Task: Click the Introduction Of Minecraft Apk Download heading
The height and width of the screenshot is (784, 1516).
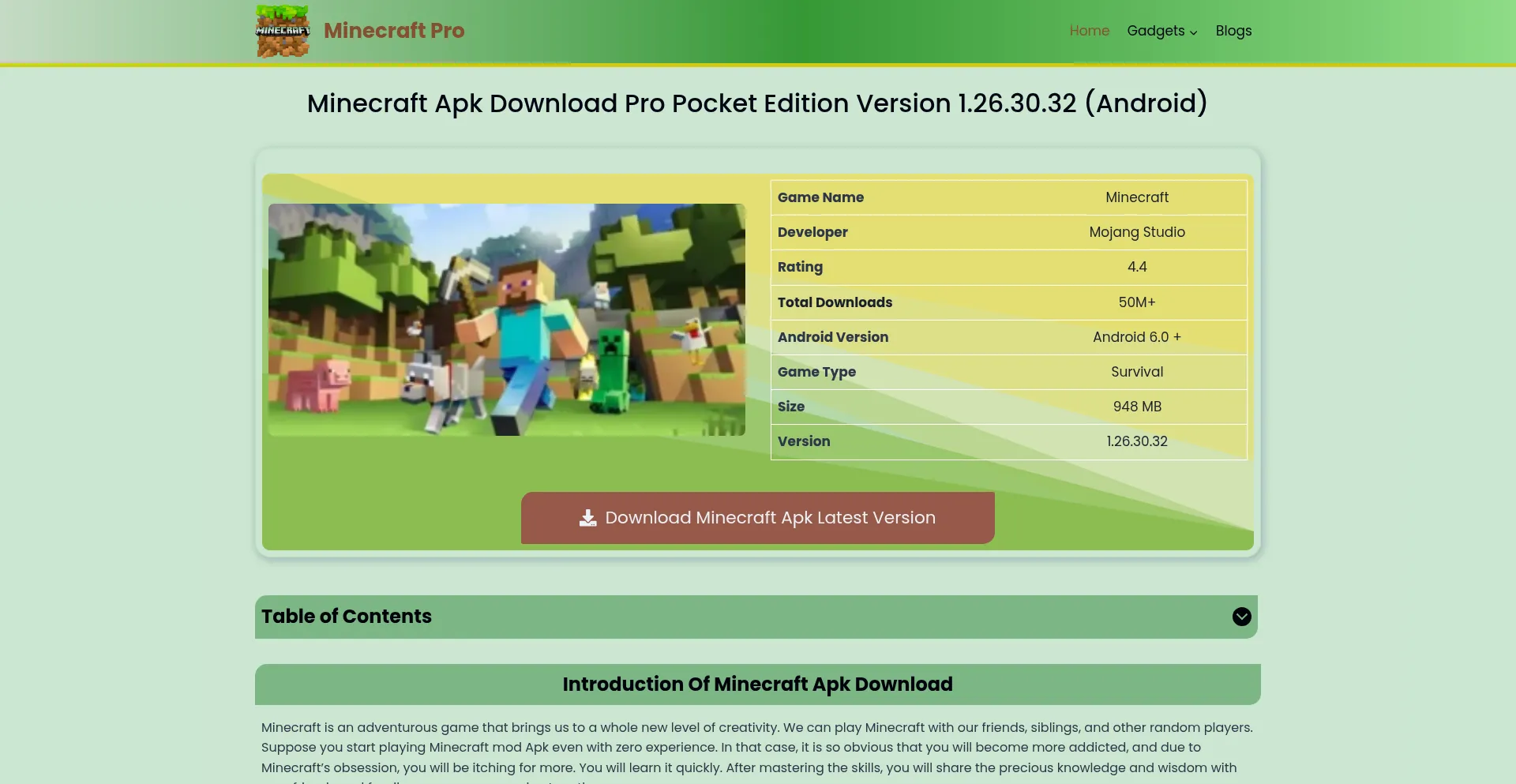Action: (758, 685)
